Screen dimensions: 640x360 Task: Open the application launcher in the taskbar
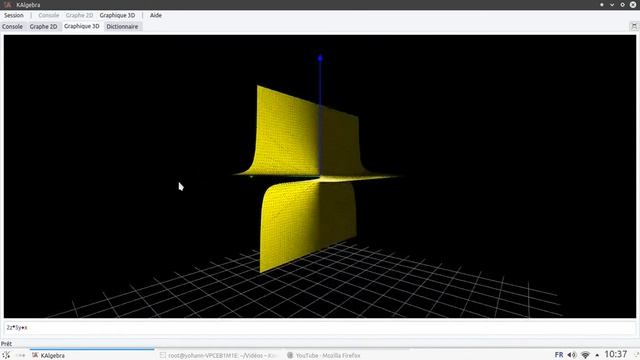pos(6,355)
